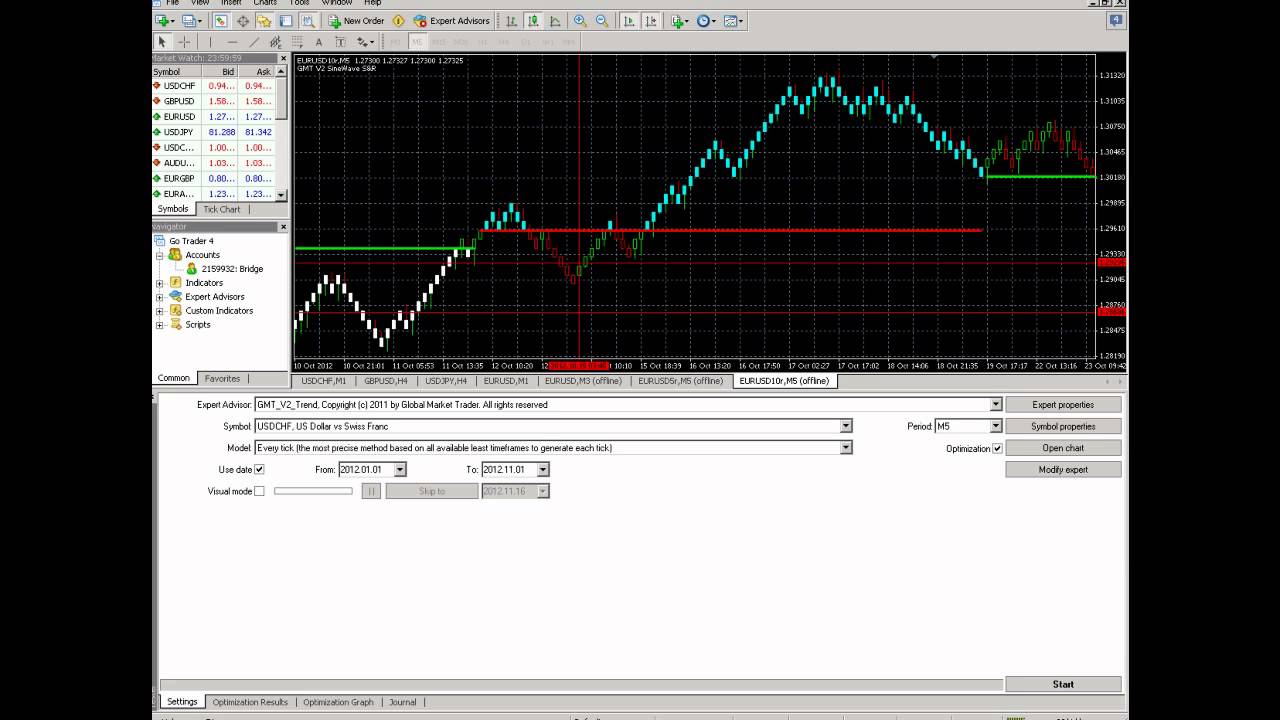This screenshot has height=720, width=1280.
Task: Open the Optimization Results tab
Action: (x=250, y=702)
